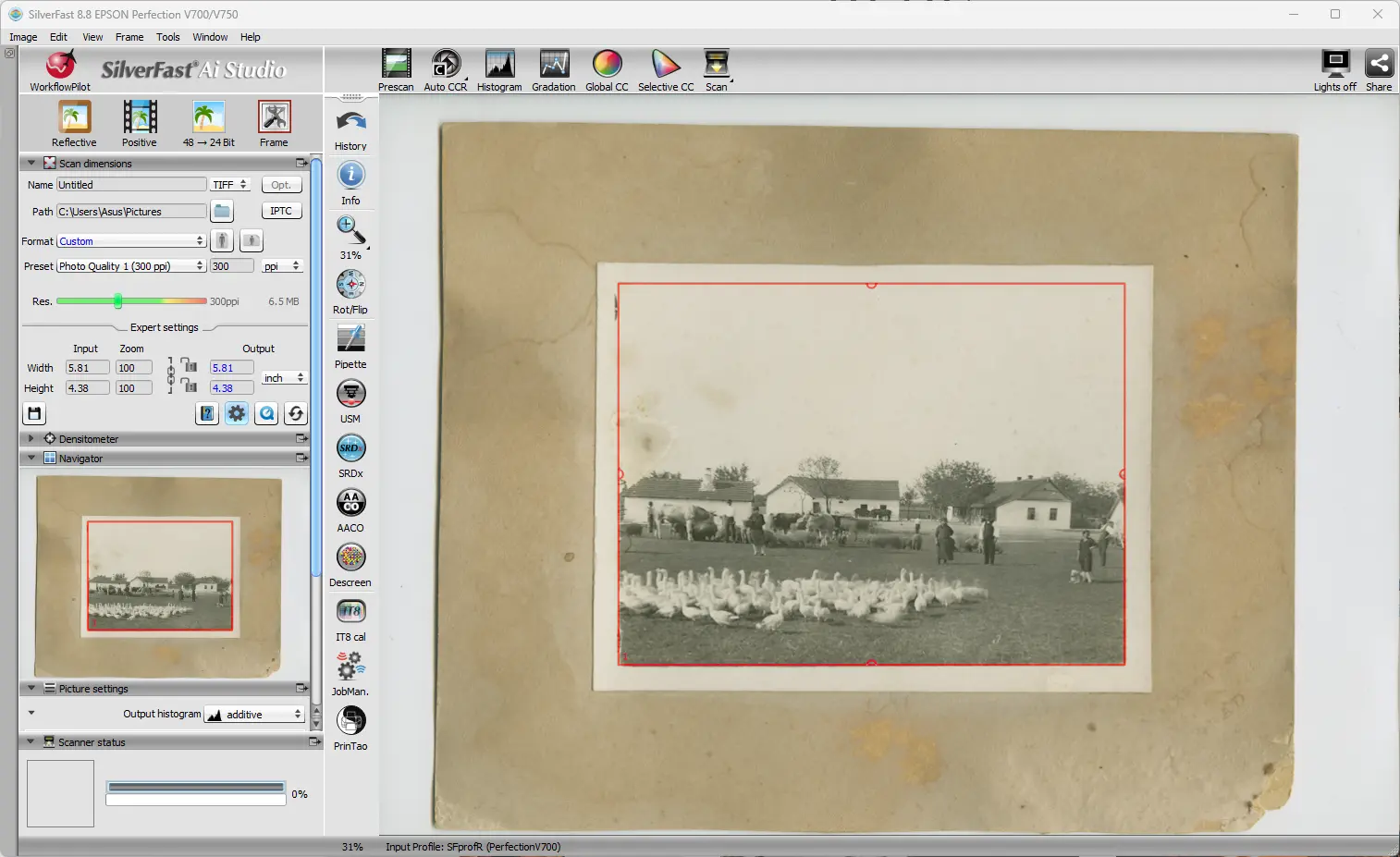Open the JobMan. job manager
This screenshot has height=857, width=1400.
350,666
